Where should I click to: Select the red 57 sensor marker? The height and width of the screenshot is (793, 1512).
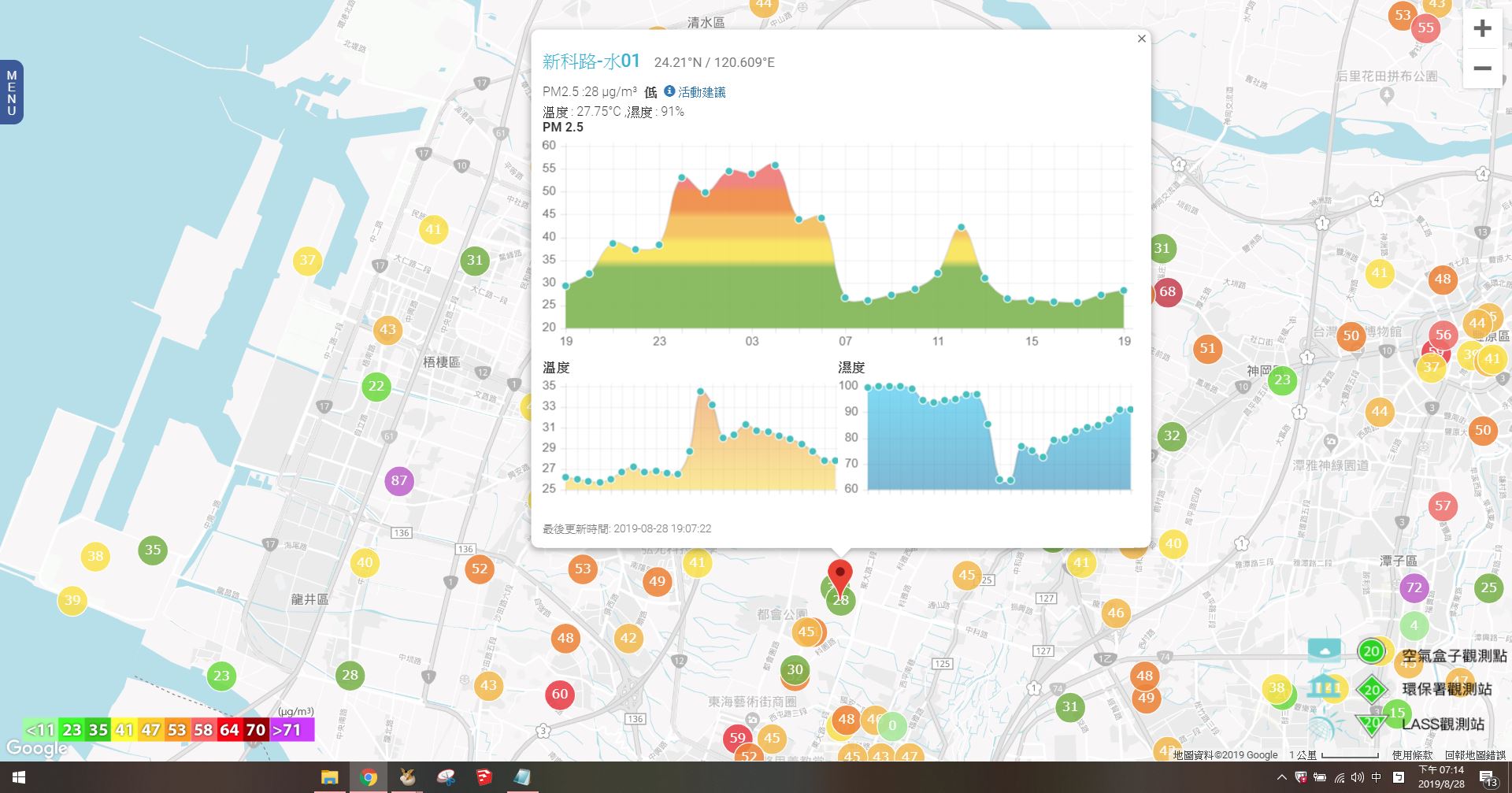pyautogui.click(x=1443, y=506)
